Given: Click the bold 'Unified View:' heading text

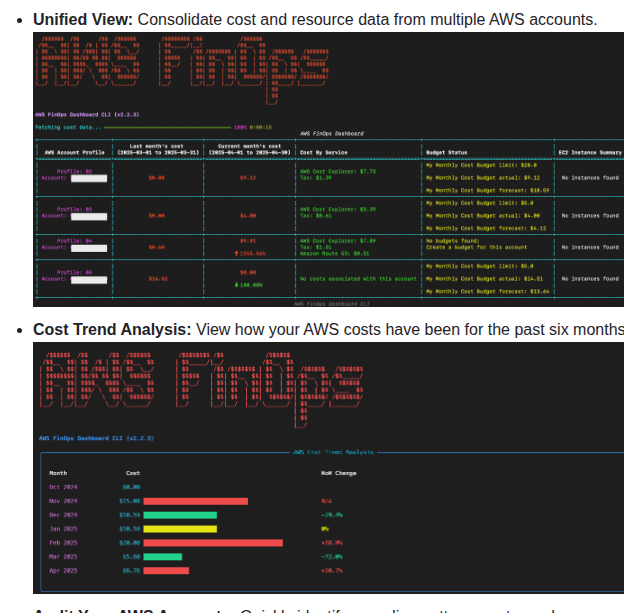Looking at the screenshot, I should (83, 20).
